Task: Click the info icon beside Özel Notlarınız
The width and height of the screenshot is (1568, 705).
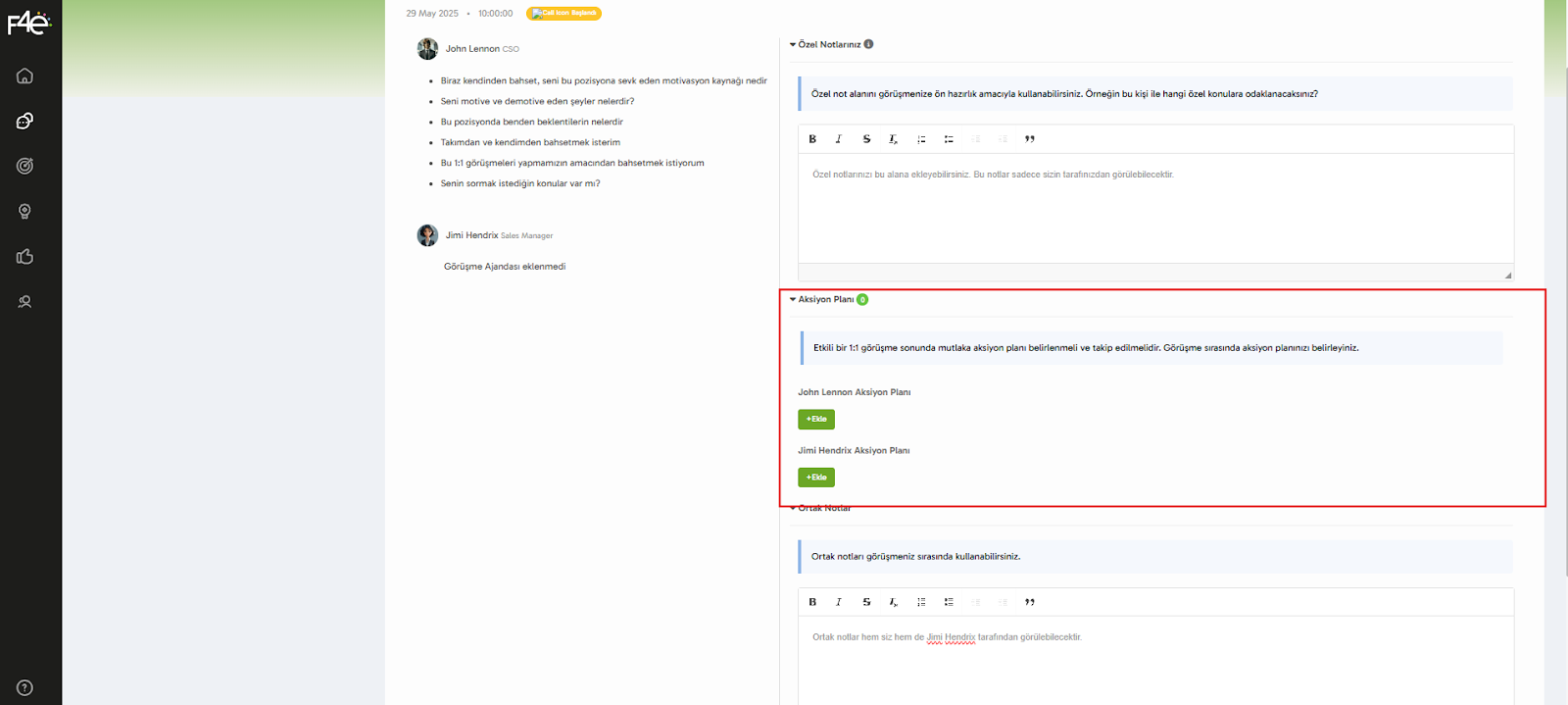Action: coord(868,44)
